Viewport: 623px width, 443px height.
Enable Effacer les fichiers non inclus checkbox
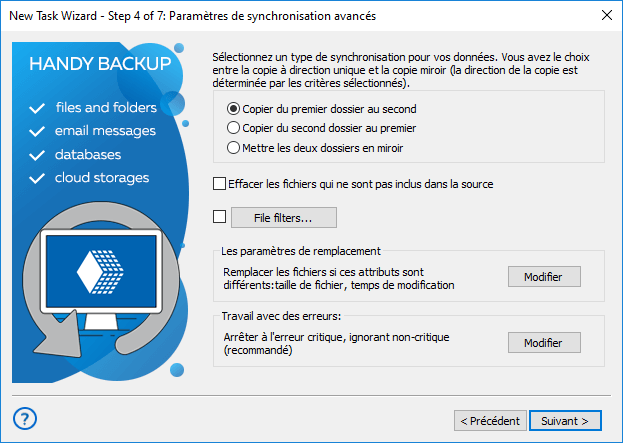(x=220, y=184)
